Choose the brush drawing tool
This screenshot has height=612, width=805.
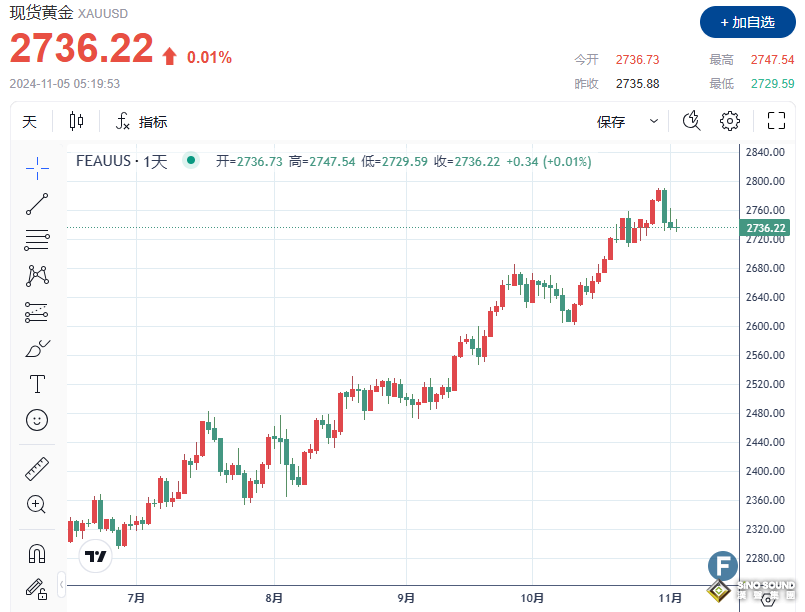pos(37,348)
